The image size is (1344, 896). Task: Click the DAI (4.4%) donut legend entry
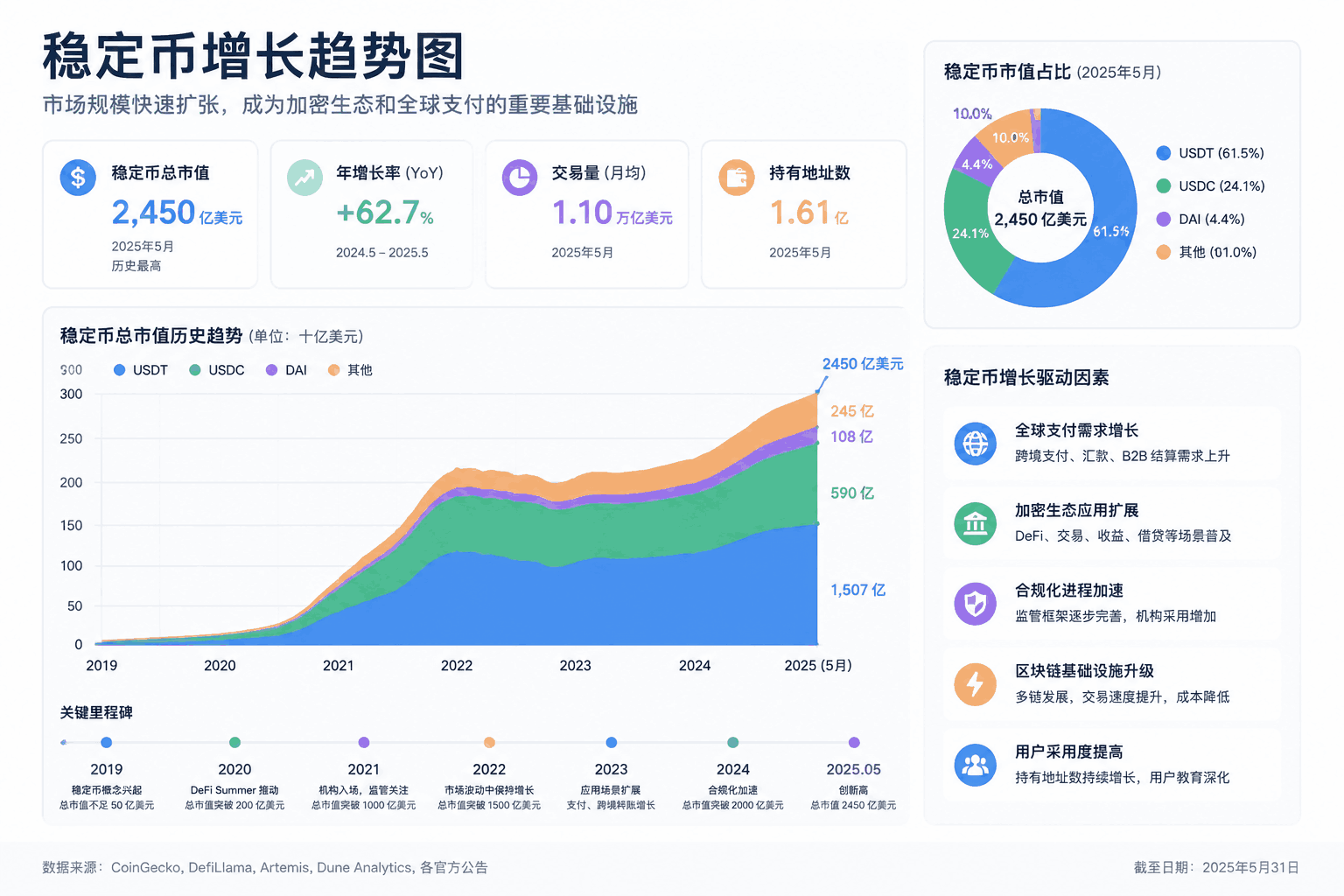[x=1200, y=220]
